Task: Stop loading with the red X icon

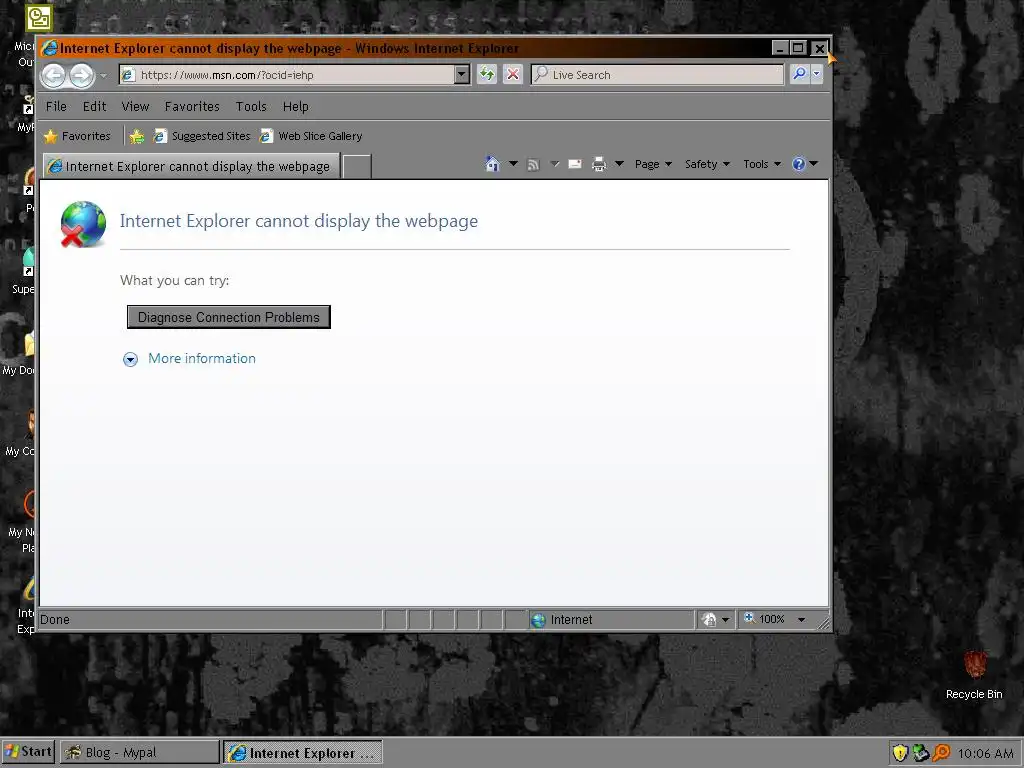Action: [x=513, y=74]
